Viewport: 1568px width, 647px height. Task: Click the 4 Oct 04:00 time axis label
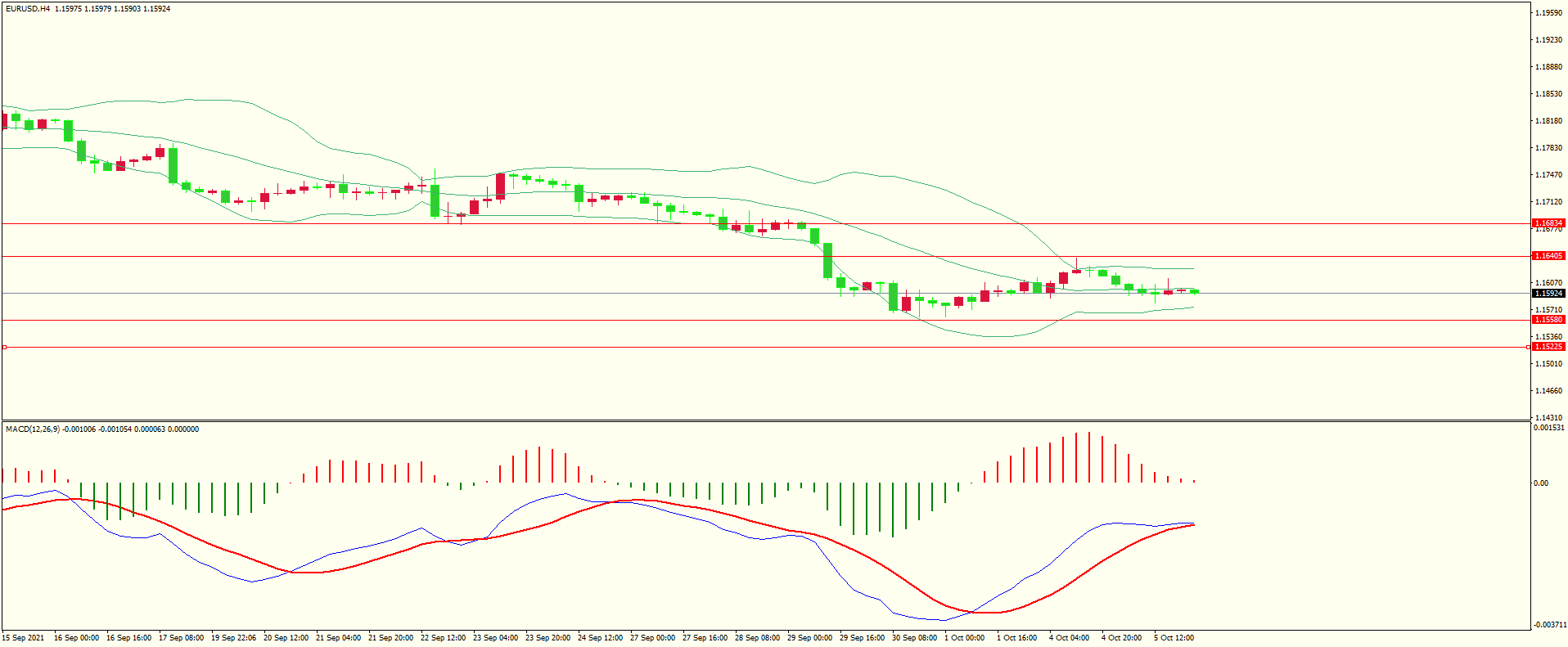pos(1069,638)
